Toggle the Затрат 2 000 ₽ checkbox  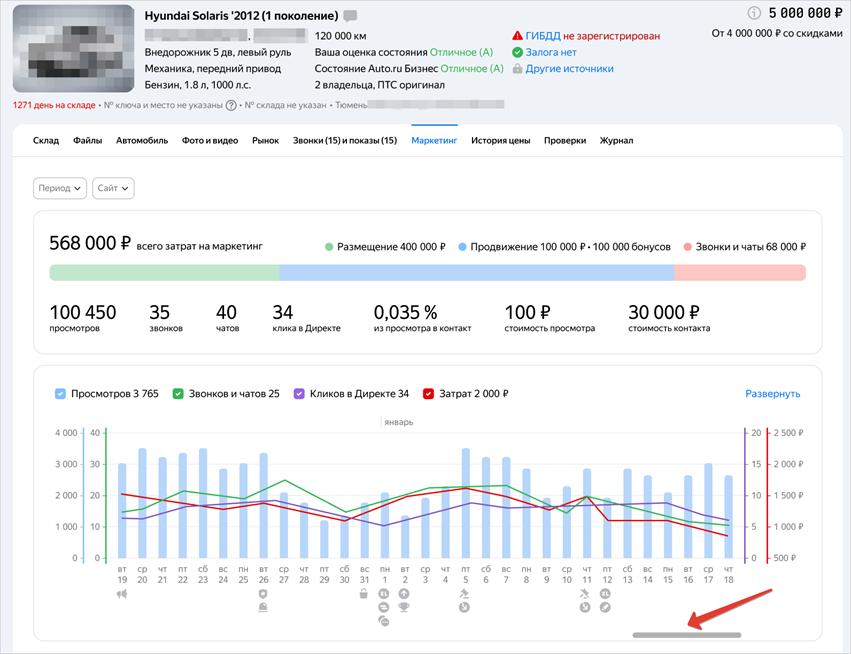click(x=428, y=394)
